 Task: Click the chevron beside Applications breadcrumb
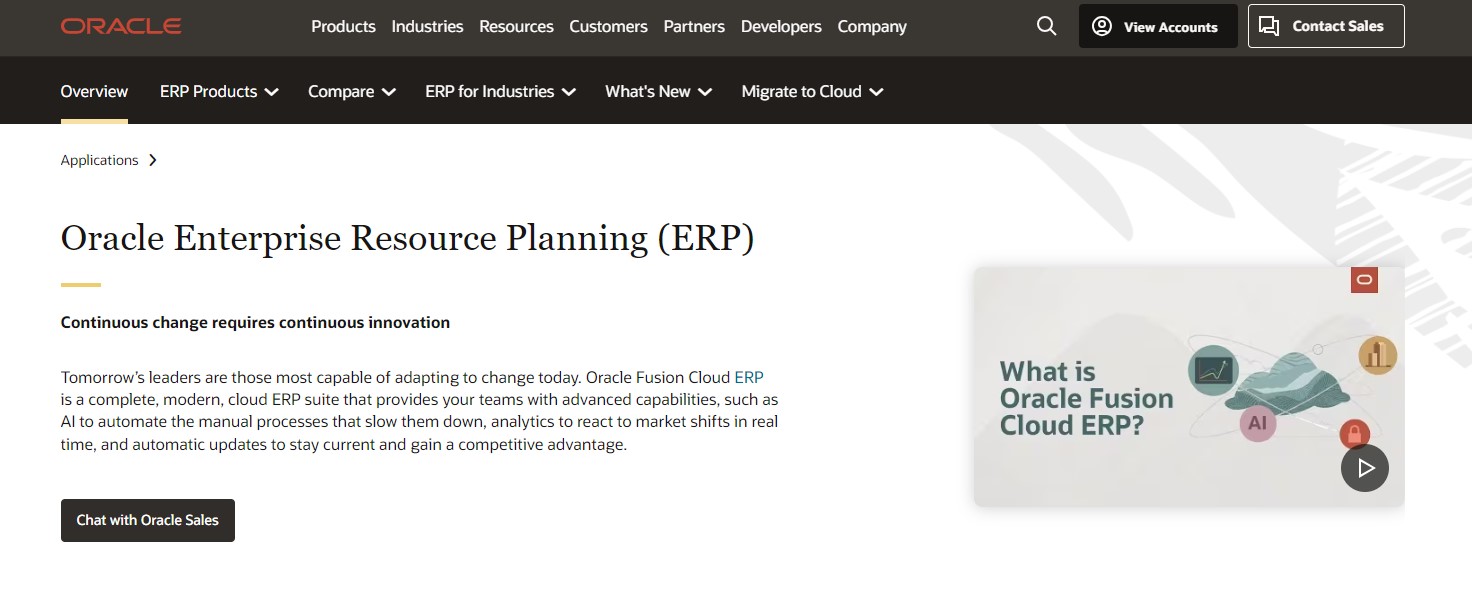(153, 160)
